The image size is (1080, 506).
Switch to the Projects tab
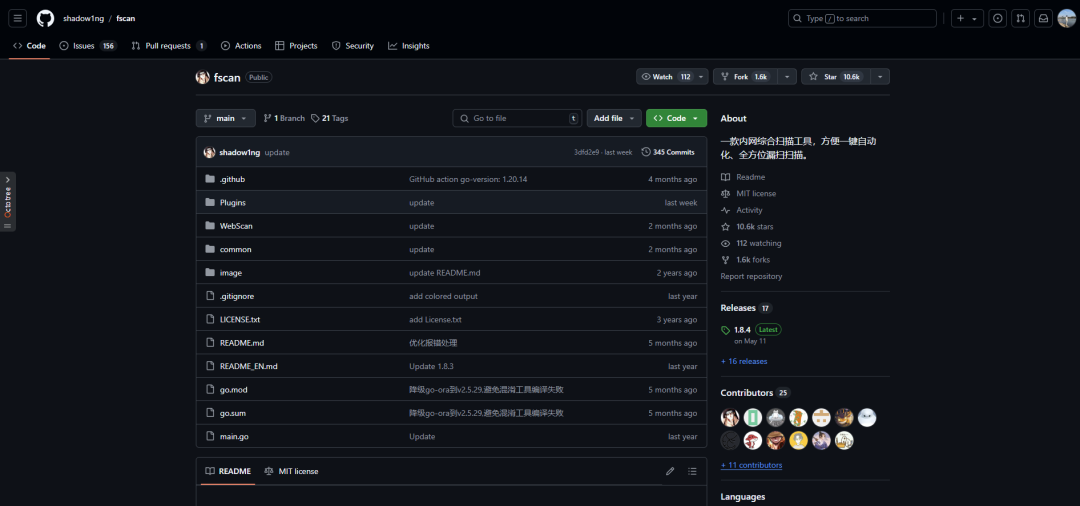296,46
